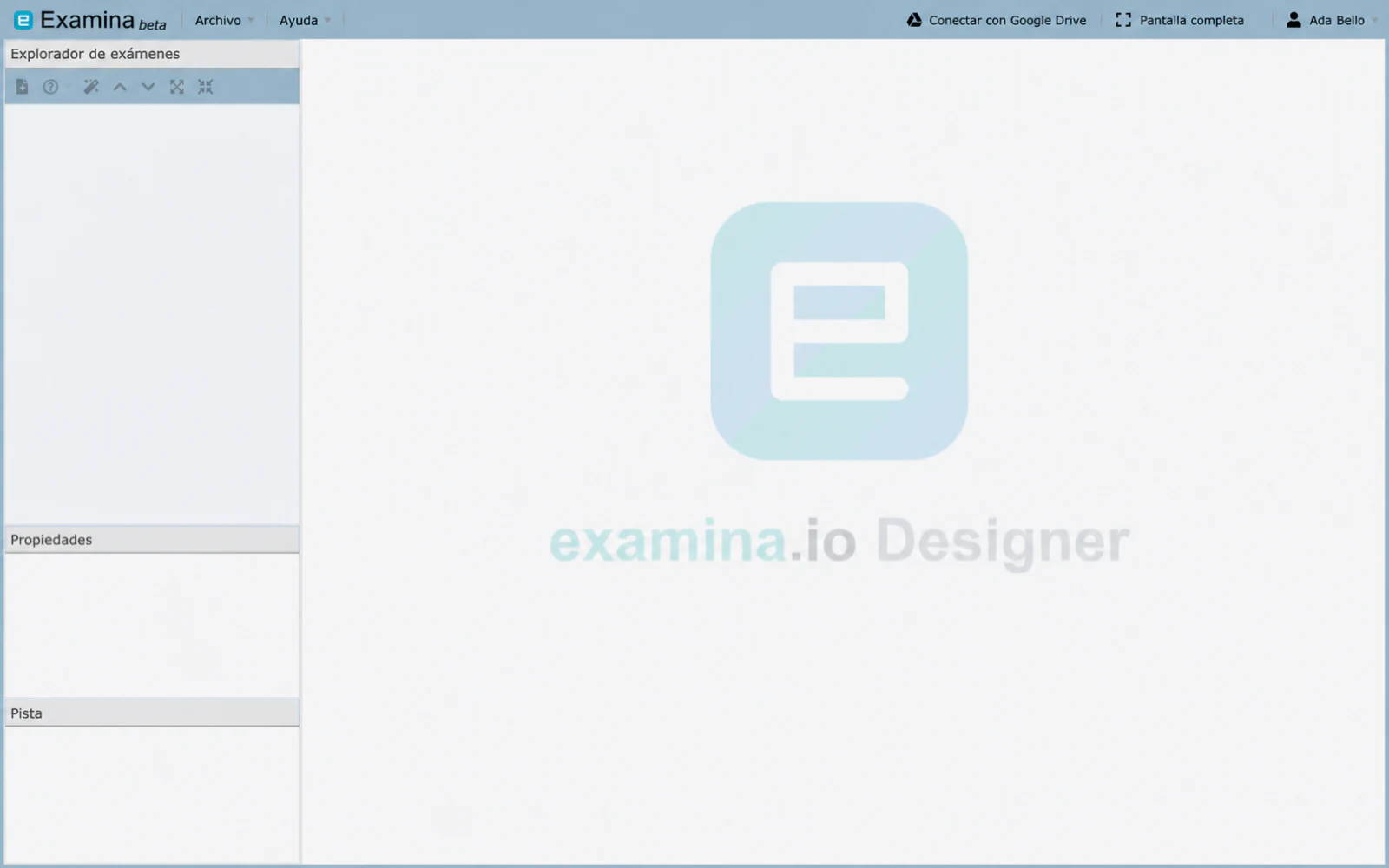Click the user profile silhouette icon
This screenshot has height=868, width=1389.
pyautogui.click(x=1294, y=20)
